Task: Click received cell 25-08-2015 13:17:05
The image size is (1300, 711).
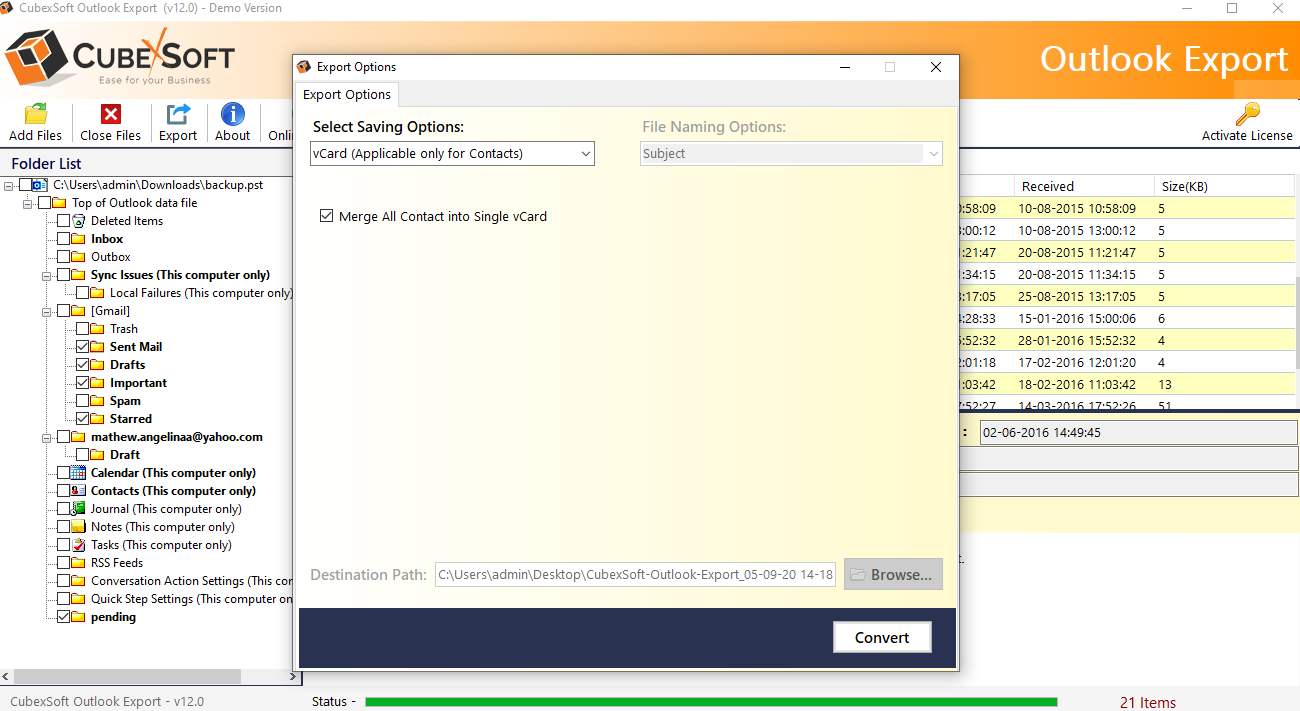Action: (x=1077, y=297)
